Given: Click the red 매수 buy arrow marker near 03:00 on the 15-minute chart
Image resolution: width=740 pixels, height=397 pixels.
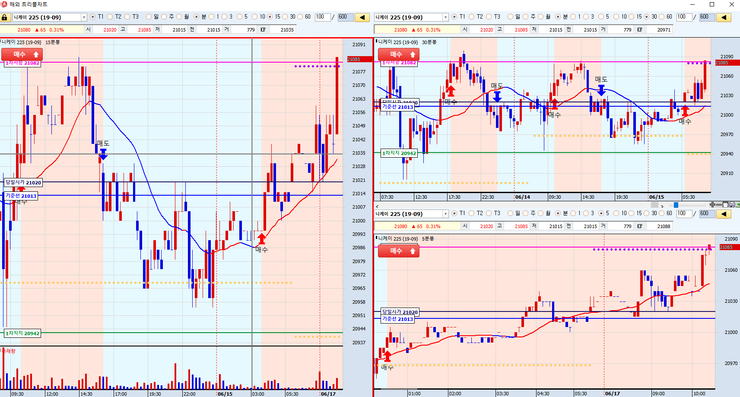Looking at the screenshot, I should (x=261, y=239).
